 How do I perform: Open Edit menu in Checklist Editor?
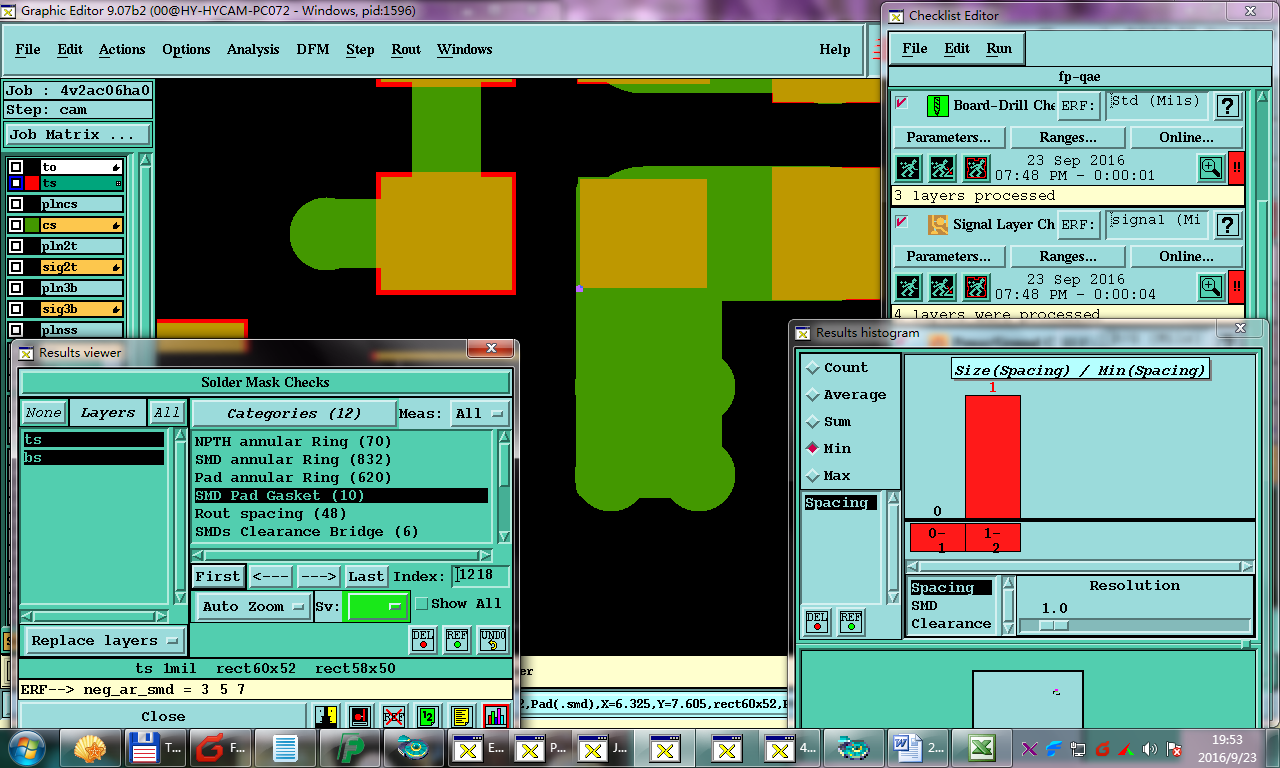(x=957, y=48)
